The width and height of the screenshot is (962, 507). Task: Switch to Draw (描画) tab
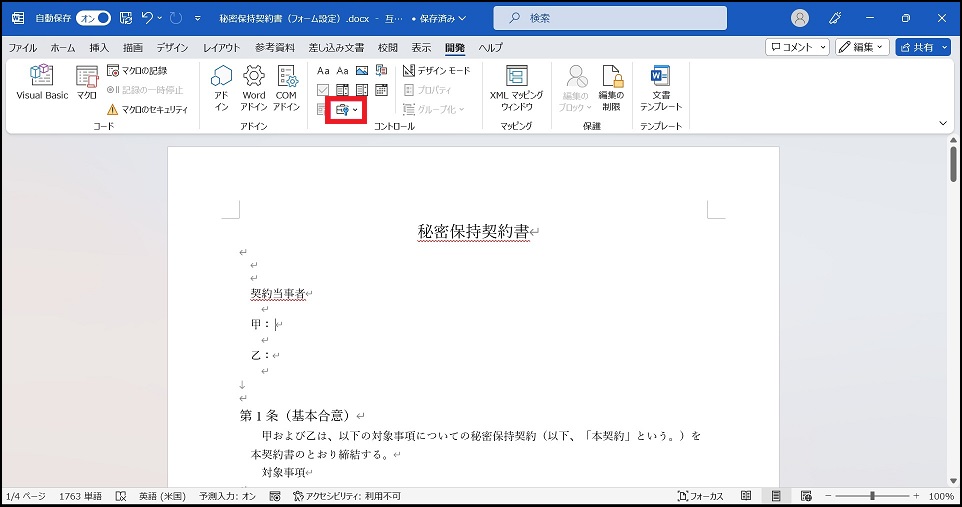(133, 47)
